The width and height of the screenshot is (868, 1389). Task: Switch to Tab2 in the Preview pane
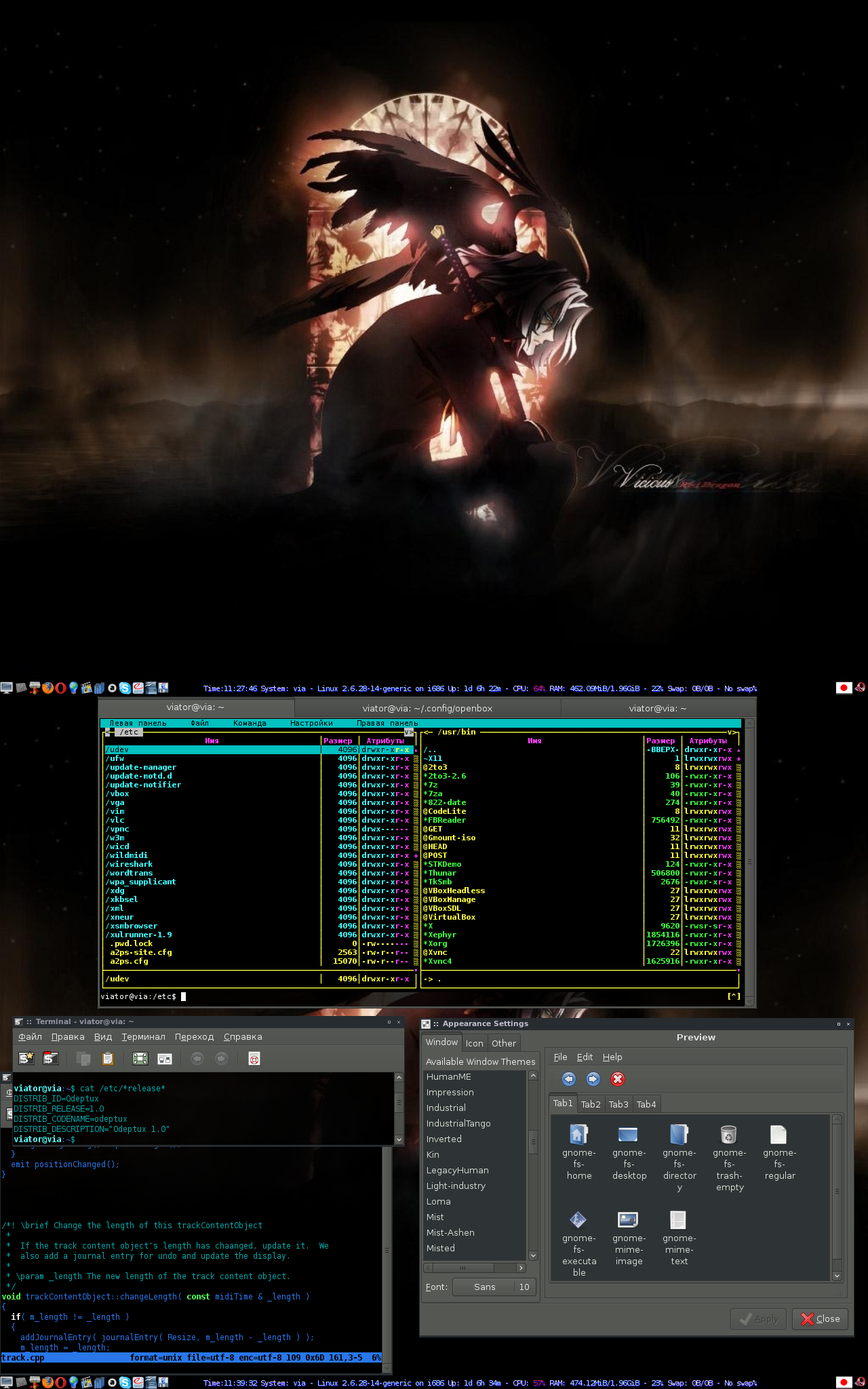click(591, 1104)
